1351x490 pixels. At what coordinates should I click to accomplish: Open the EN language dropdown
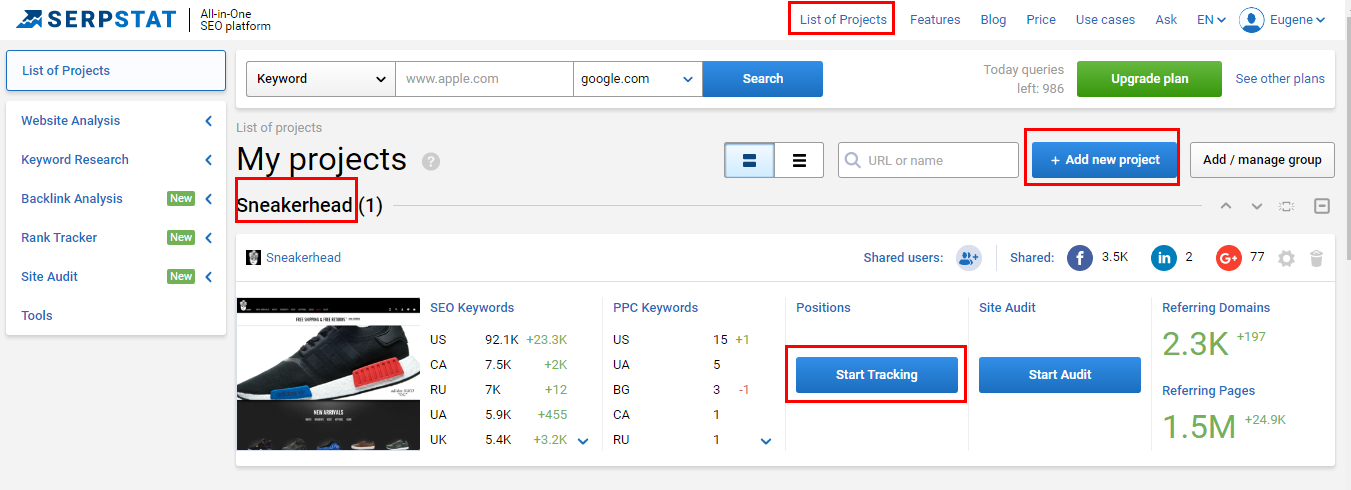pyautogui.click(x=1211, y=20)
